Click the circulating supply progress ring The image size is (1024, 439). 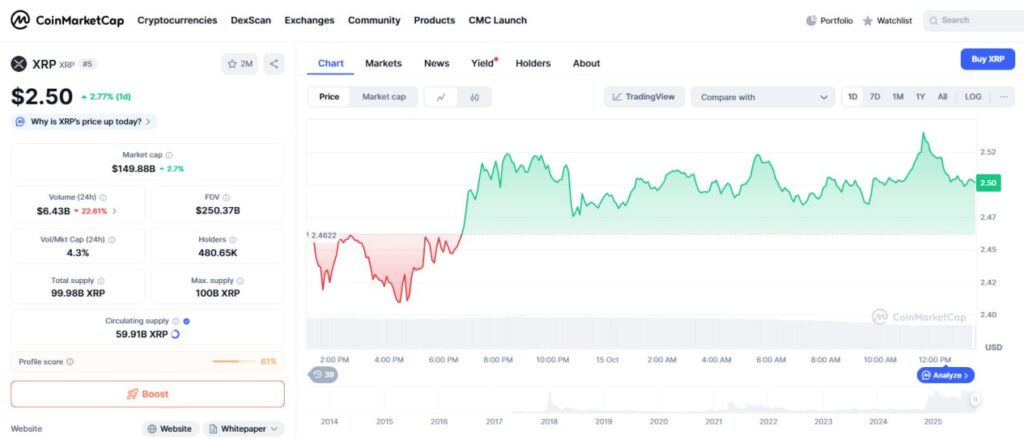point(174,334)
